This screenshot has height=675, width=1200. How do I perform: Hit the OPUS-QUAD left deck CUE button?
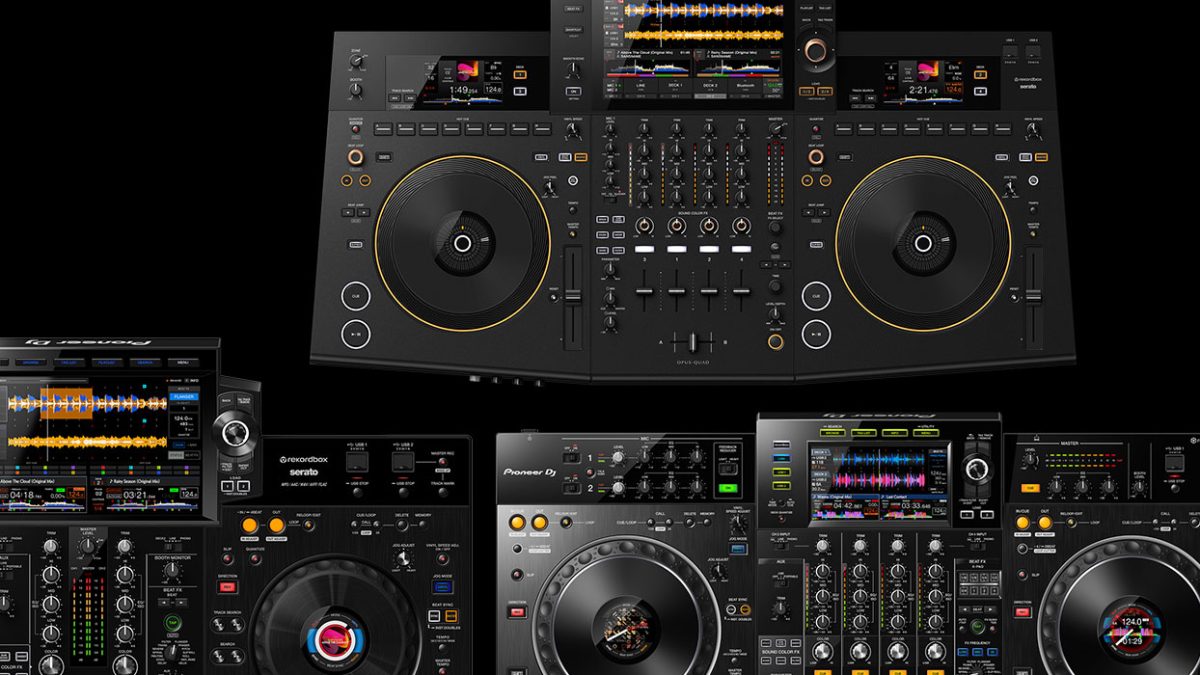356,296
